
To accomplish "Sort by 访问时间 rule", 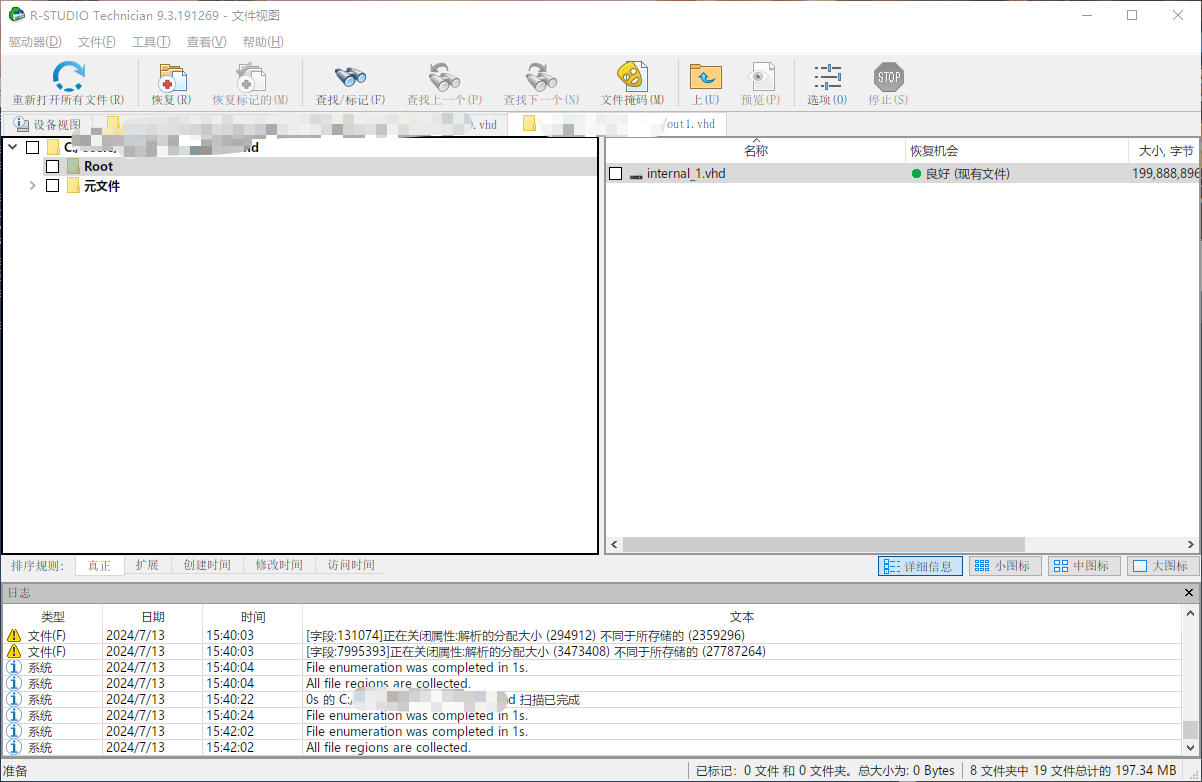I will (x=351, y=566).
